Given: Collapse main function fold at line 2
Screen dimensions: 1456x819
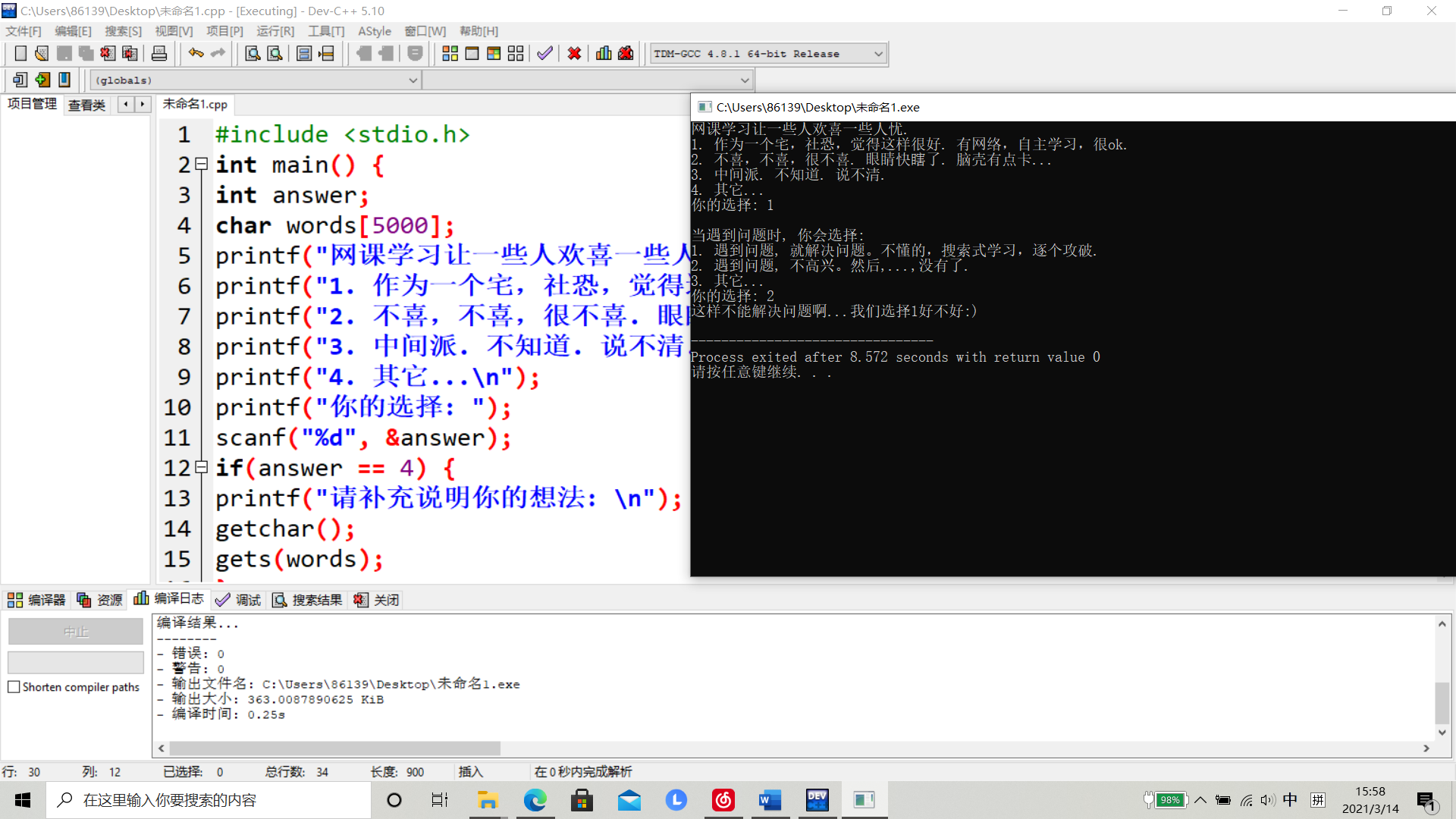Looking at the screenshot, I should pos(202,164).
